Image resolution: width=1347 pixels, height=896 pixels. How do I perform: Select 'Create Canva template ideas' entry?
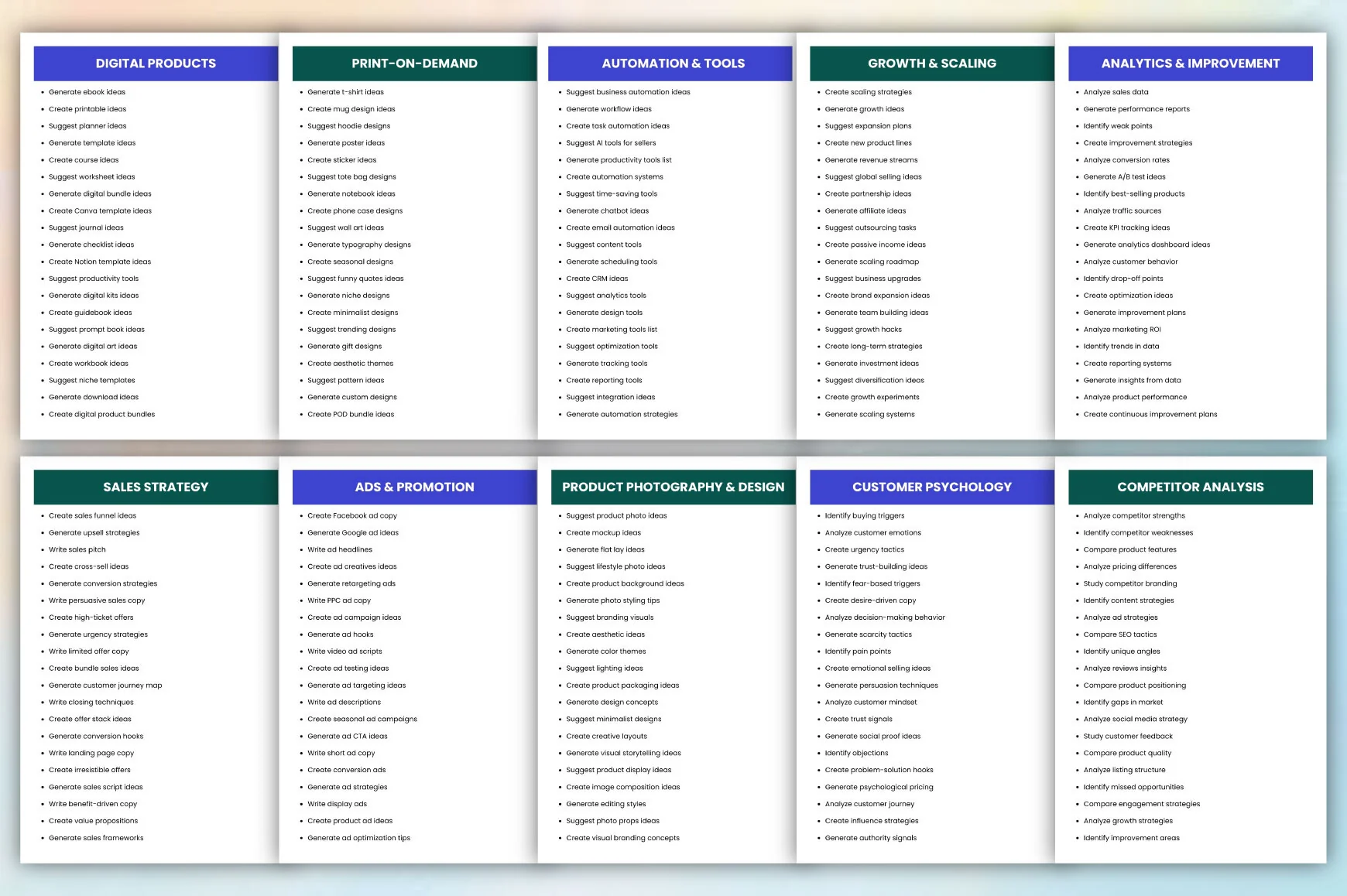(100, 210)
